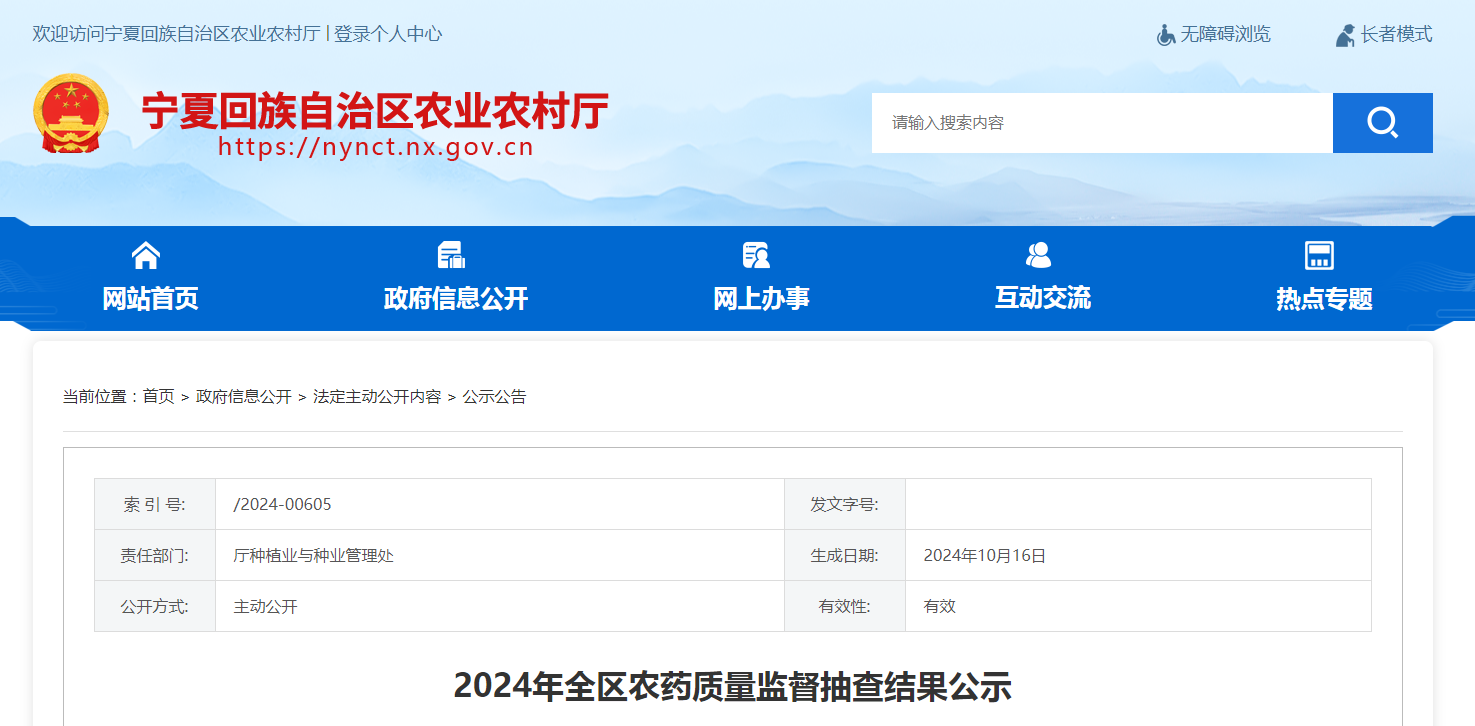Click the 索引号 label cell
Viewport: 1475px width, 726px height.
click(x=155, y=504)
